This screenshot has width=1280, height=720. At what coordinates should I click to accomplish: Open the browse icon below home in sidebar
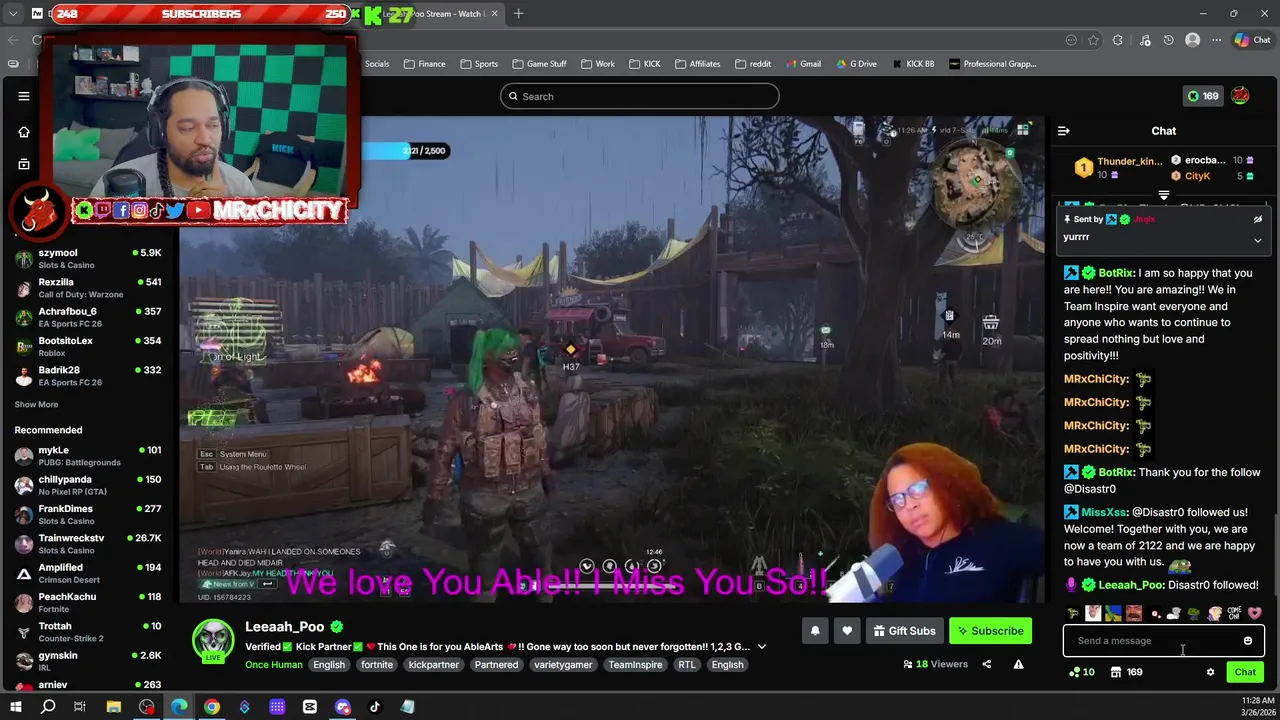(24, 164)
